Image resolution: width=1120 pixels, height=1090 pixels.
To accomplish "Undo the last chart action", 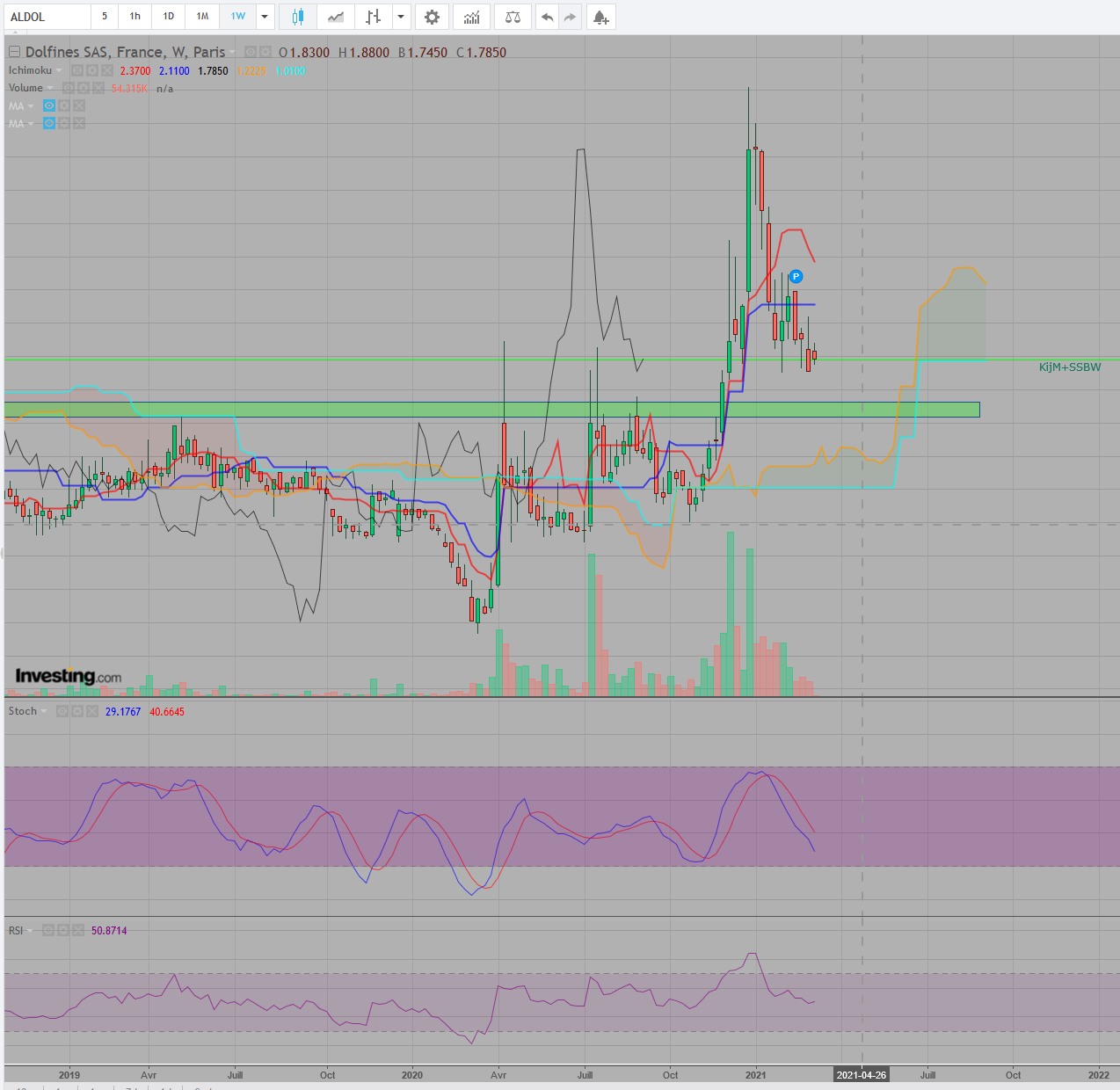I will pyautogui.click(x=547, y=17).
